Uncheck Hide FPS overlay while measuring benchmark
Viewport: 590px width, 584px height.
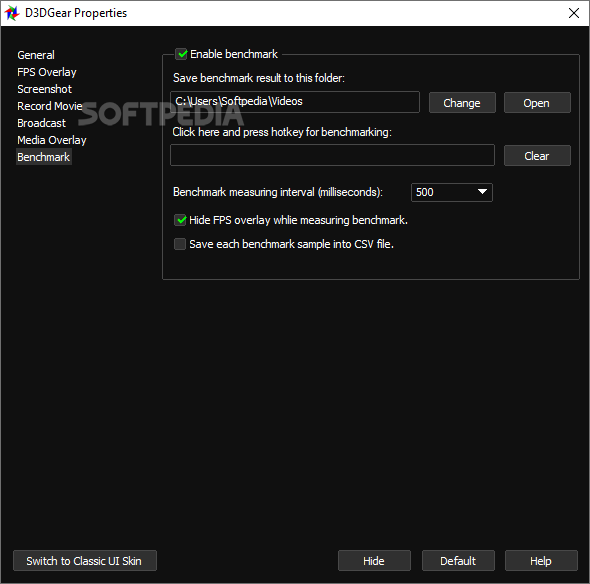180,220
